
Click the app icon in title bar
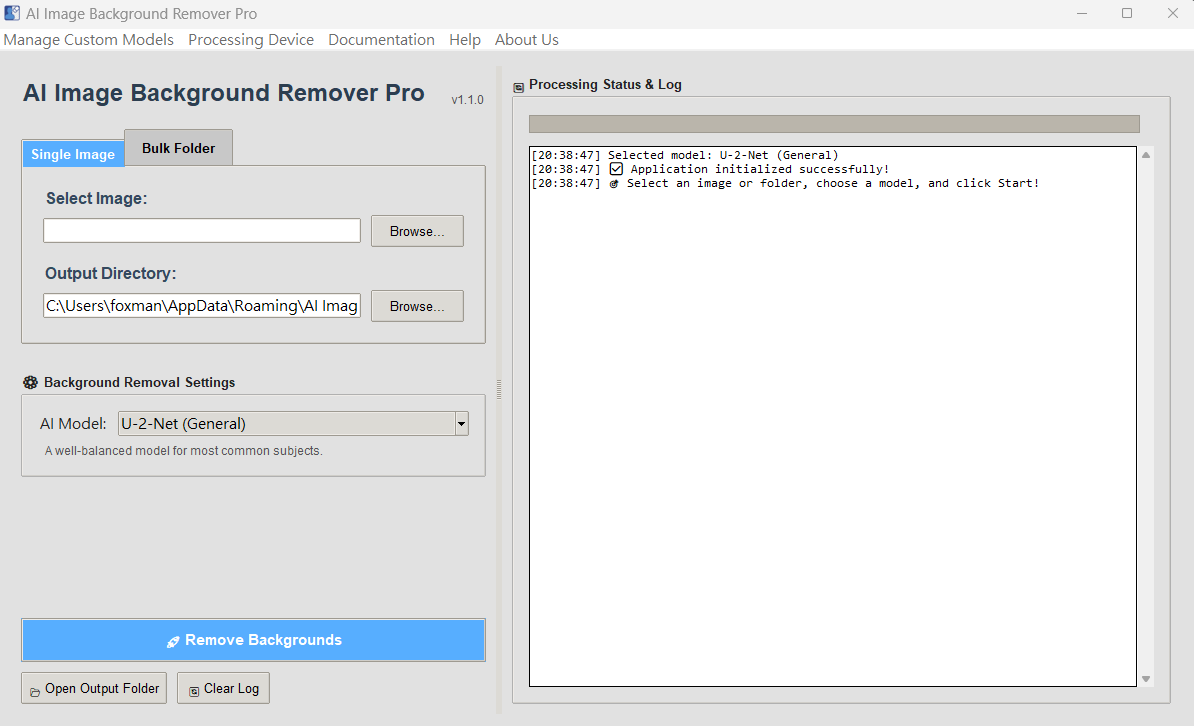coord(12,13)
